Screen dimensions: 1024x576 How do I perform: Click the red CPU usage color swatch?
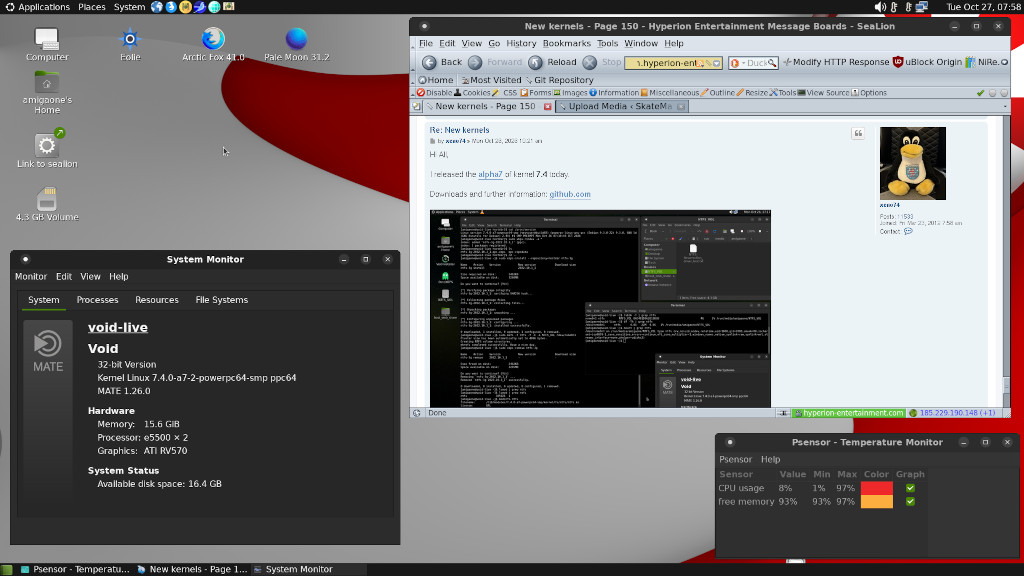pyautogui.click(x=876, y=488)
